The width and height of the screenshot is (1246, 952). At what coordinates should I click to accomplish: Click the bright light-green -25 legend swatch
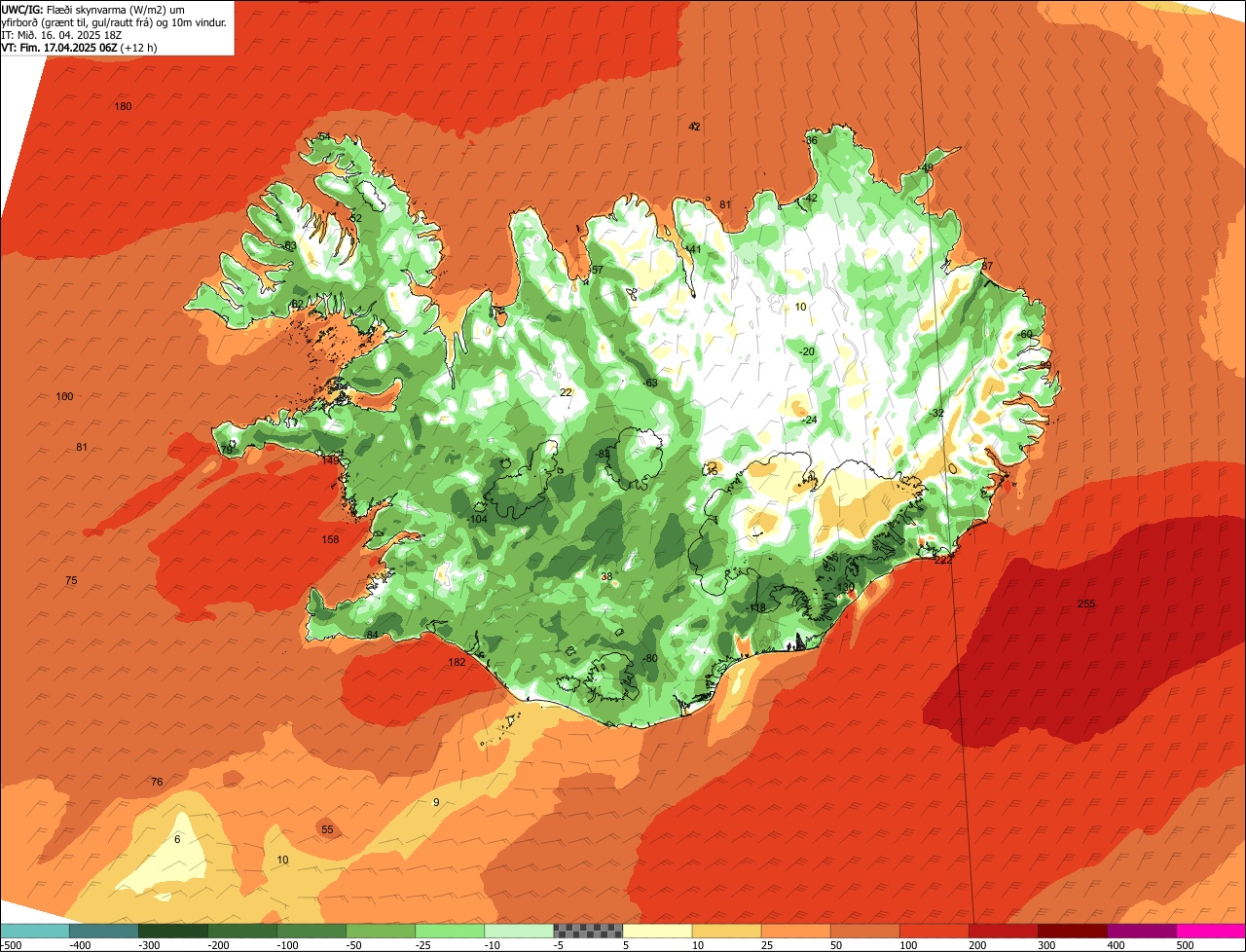(x=450, y=931)
